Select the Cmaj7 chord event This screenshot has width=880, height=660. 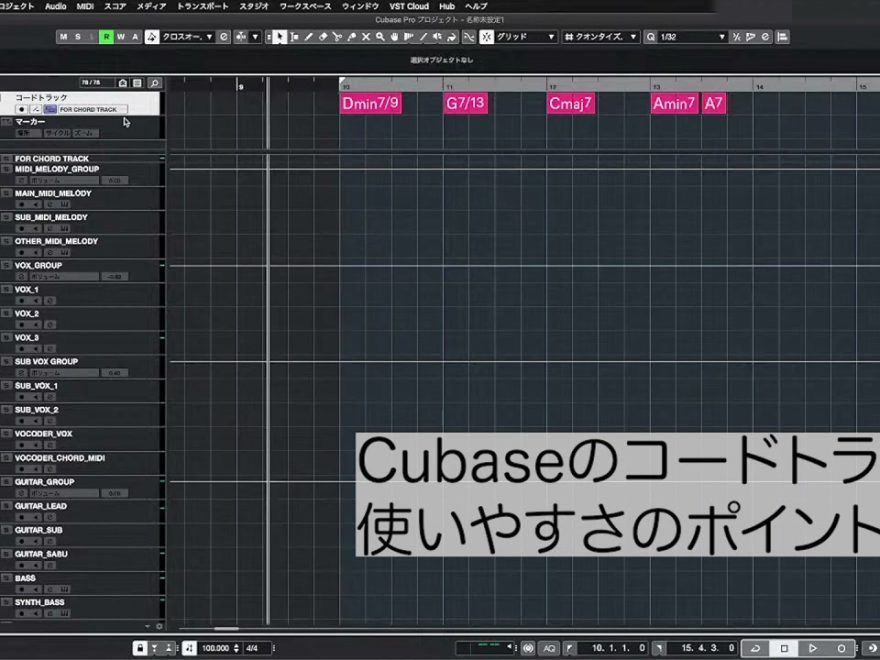pos(571,103)
